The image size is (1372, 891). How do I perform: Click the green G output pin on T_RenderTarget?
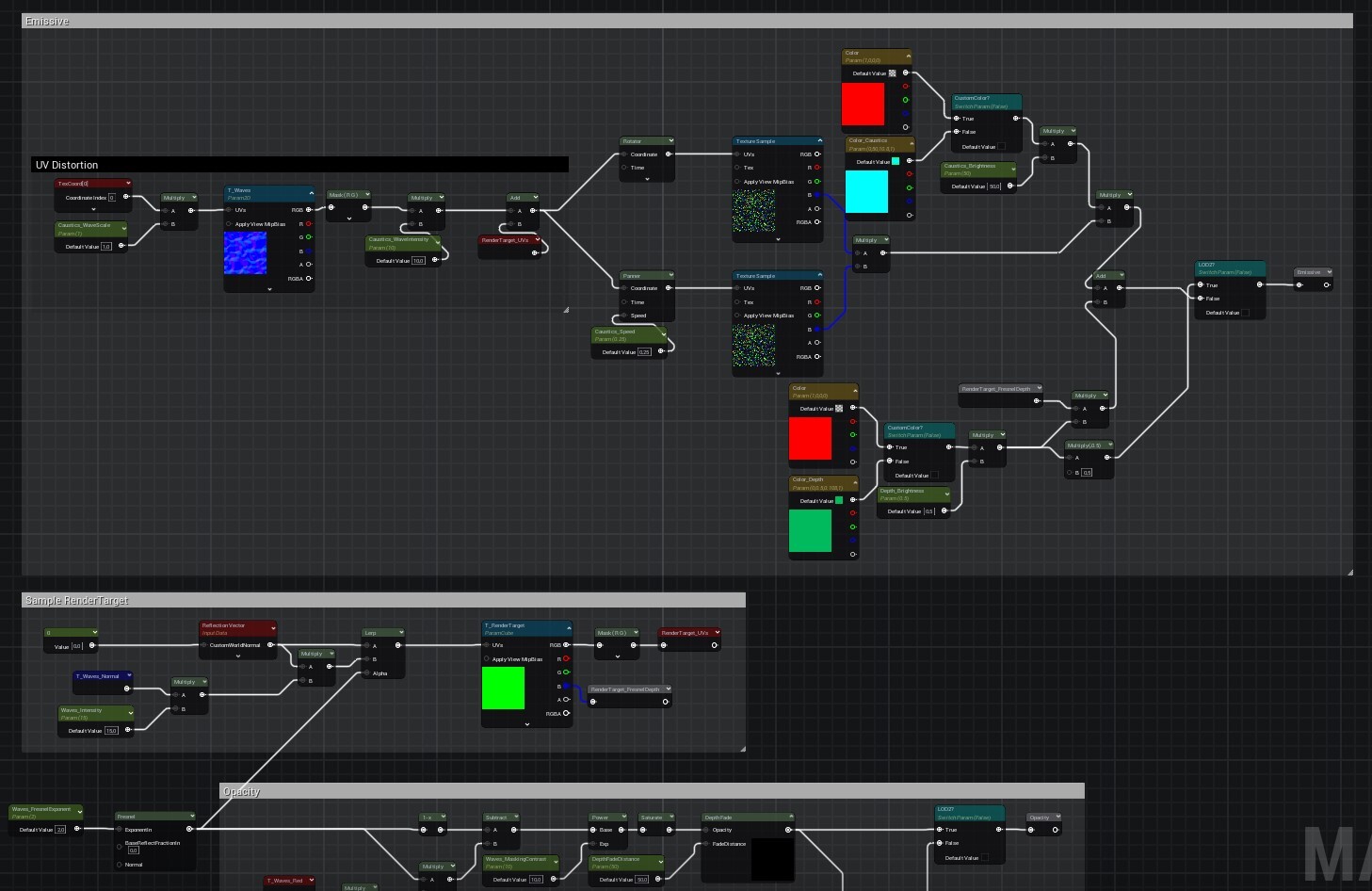(565, 672)
